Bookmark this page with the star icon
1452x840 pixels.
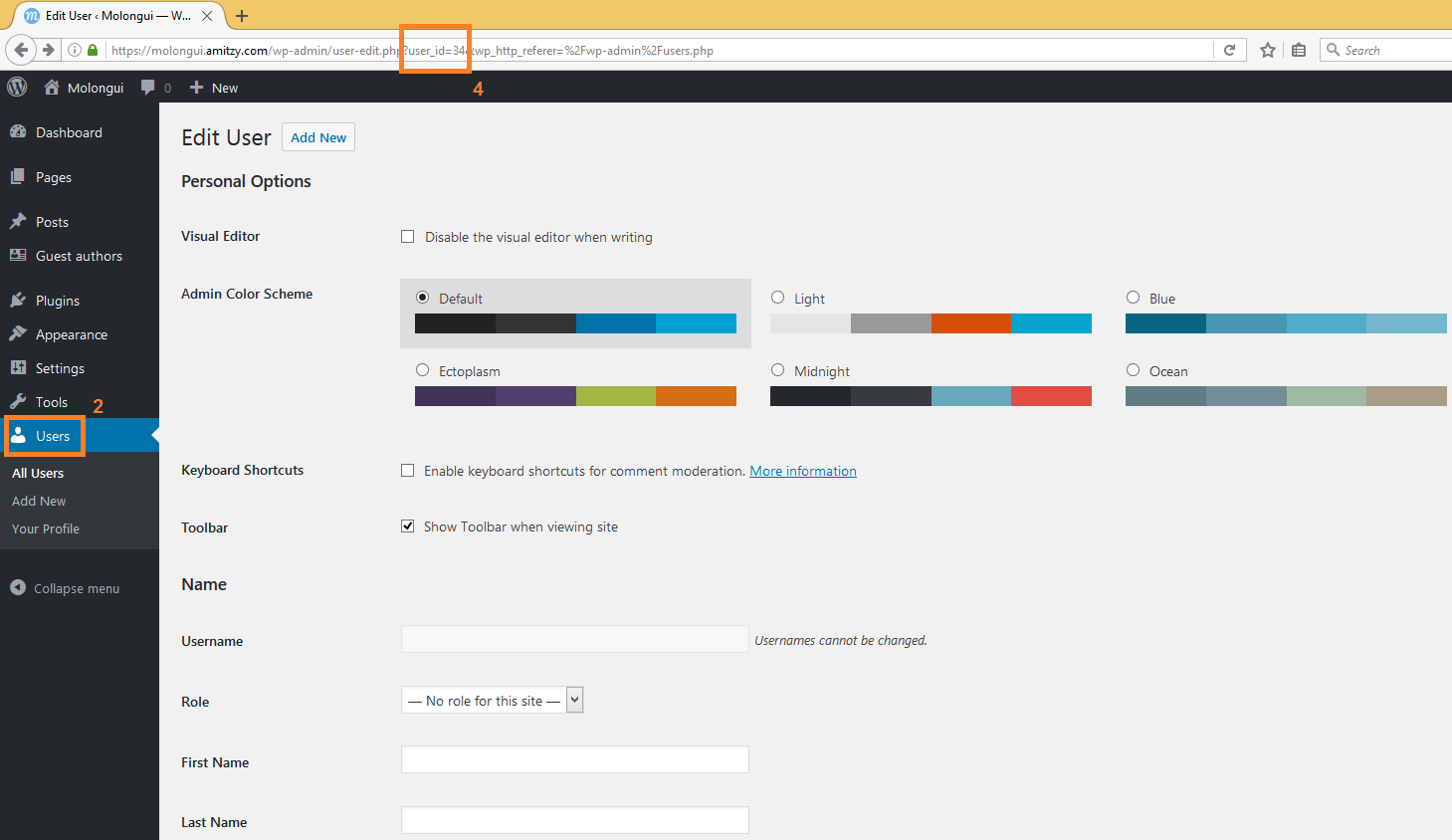[1268, 50]
